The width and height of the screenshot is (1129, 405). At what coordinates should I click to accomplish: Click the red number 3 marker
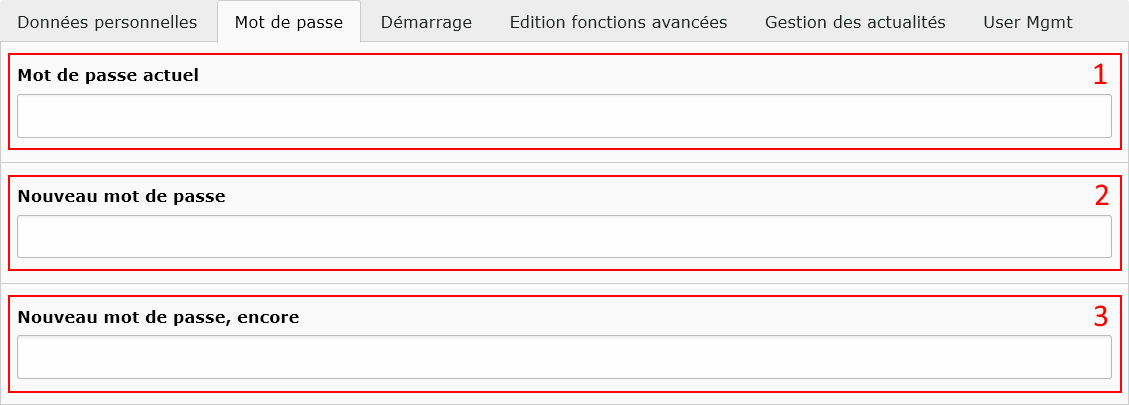click(1101, 317)
